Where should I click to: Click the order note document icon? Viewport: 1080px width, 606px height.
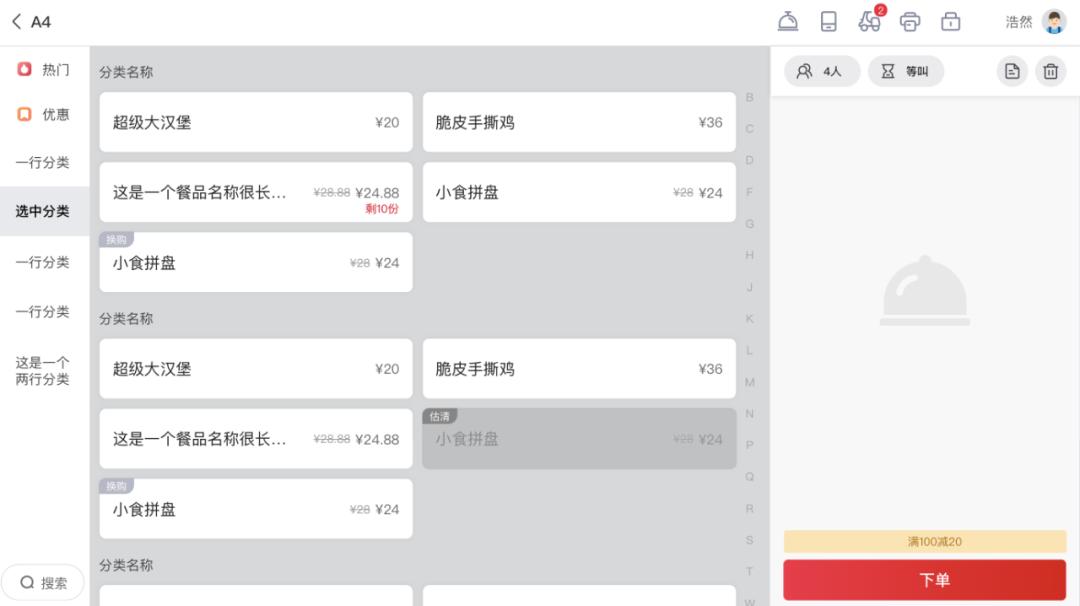coord(1011,71)
